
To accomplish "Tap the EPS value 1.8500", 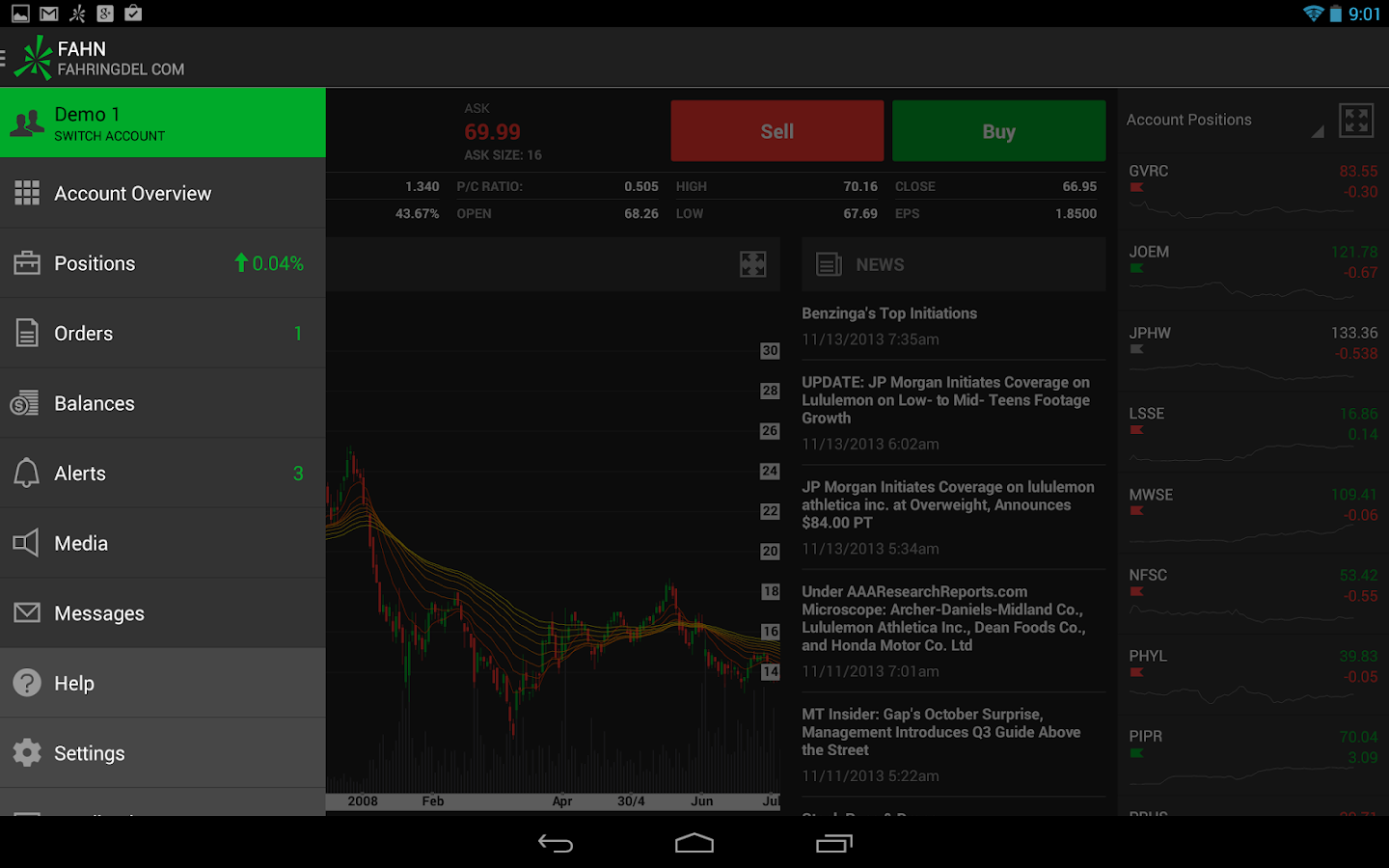I will [x=1076, y=213].
